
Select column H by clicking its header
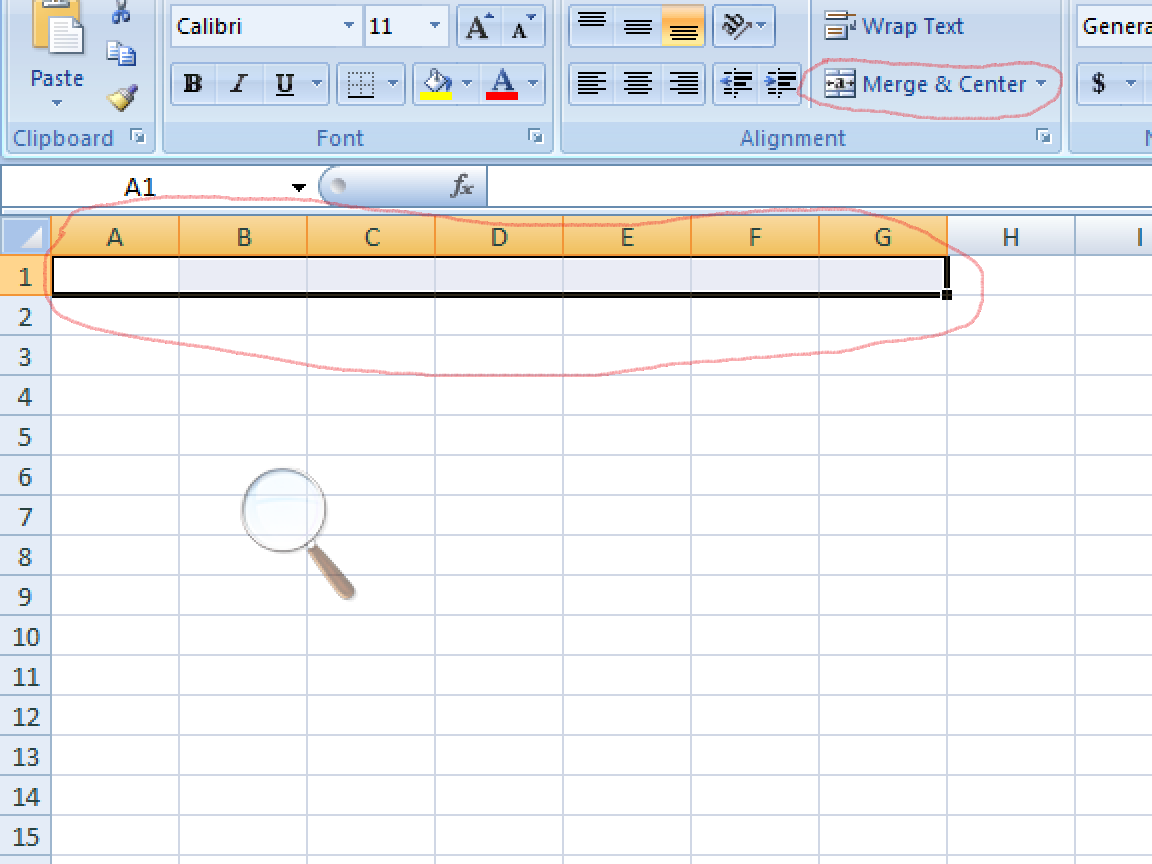click(x=1010, y=237)
